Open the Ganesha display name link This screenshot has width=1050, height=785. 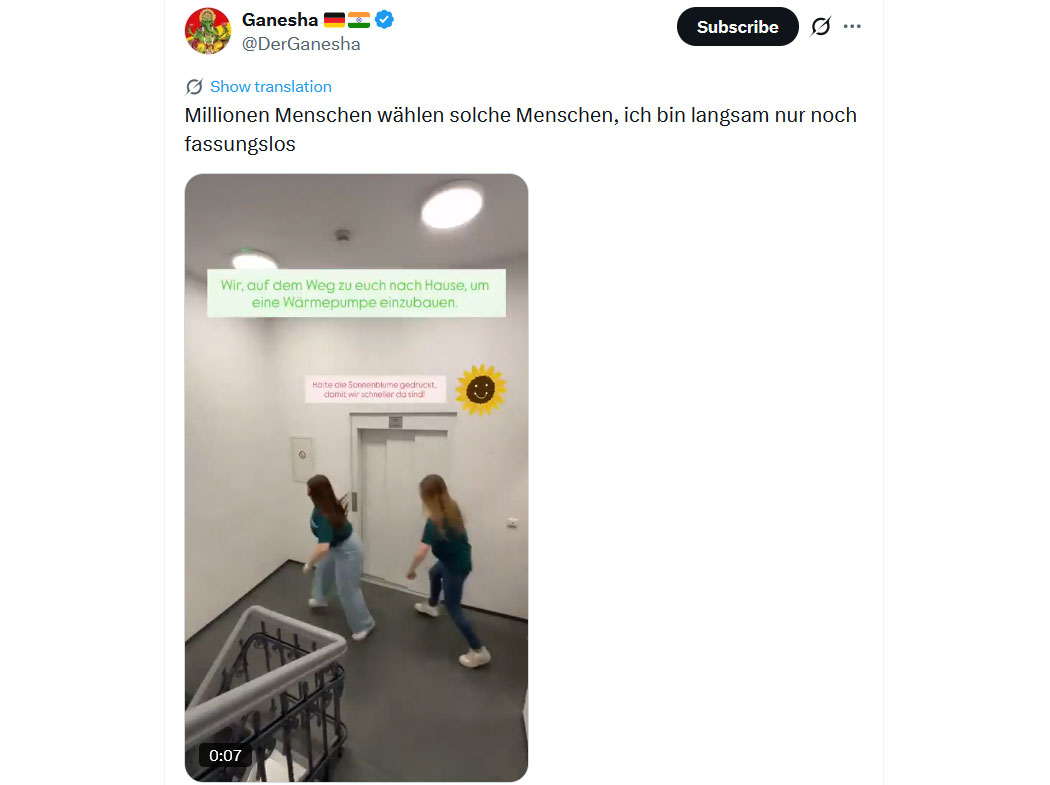[x=280, y=20]
